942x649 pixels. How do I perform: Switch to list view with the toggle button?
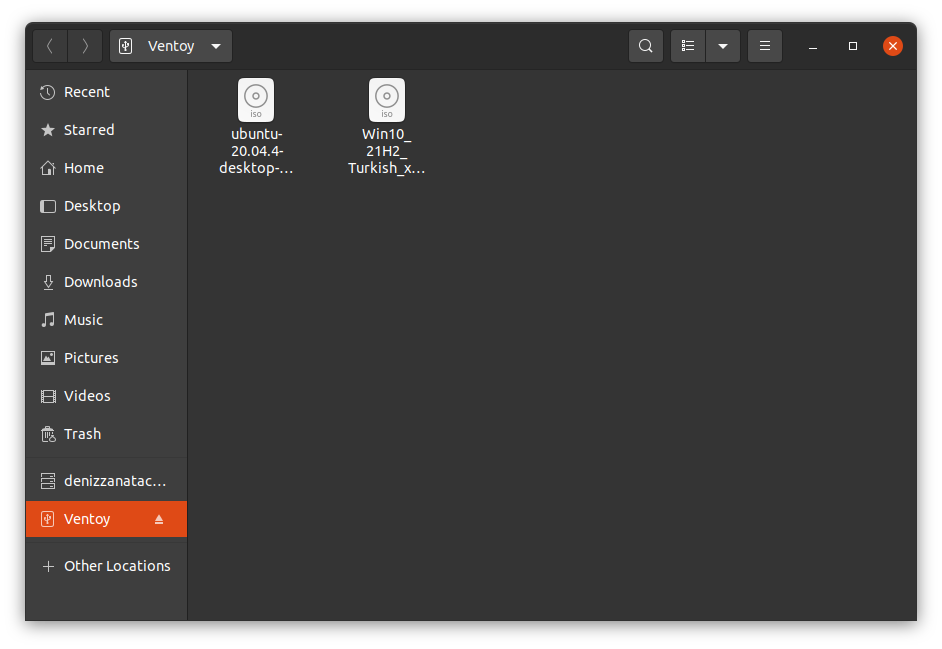tap(688, 46)
